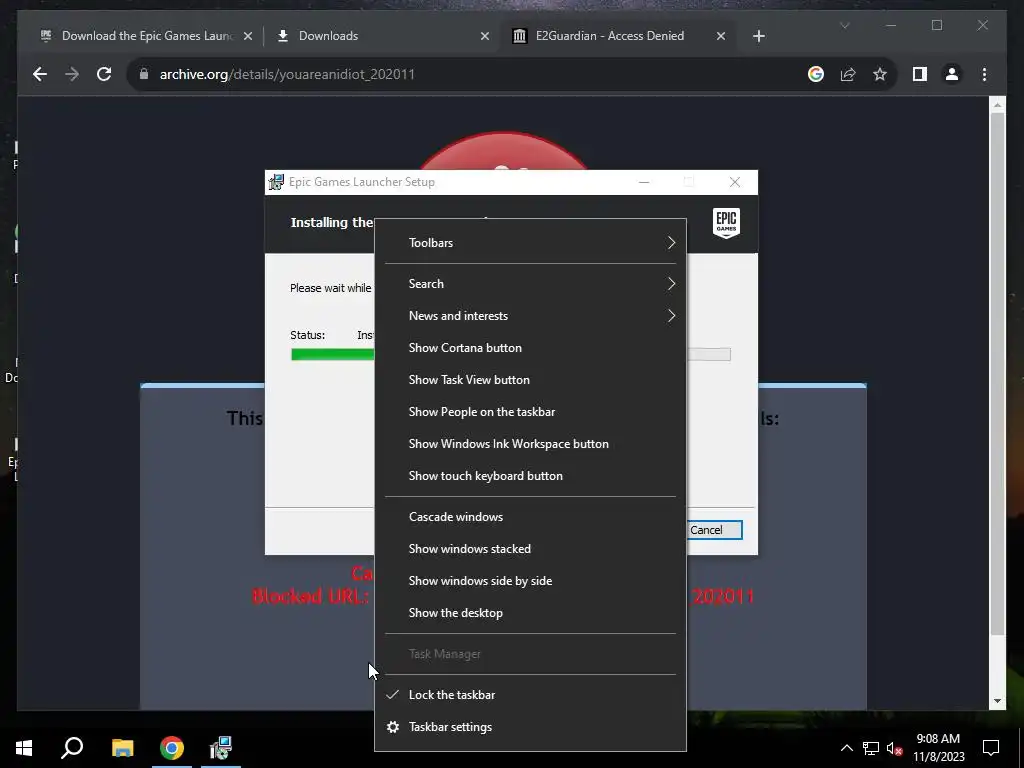Select Show windows stacked
This screenshot has height=768, width=1024.
(x=530, y=549)
